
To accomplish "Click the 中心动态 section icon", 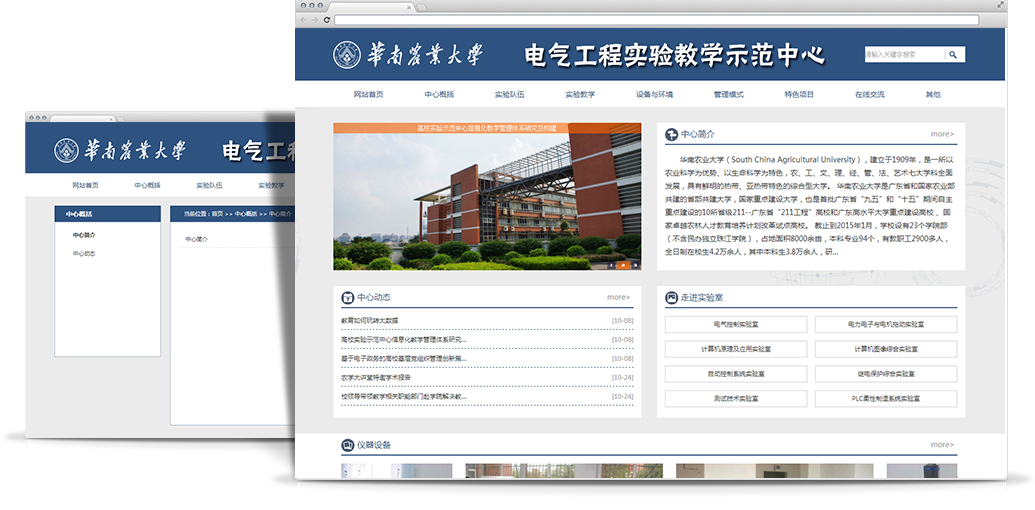I will pos(347,297).
